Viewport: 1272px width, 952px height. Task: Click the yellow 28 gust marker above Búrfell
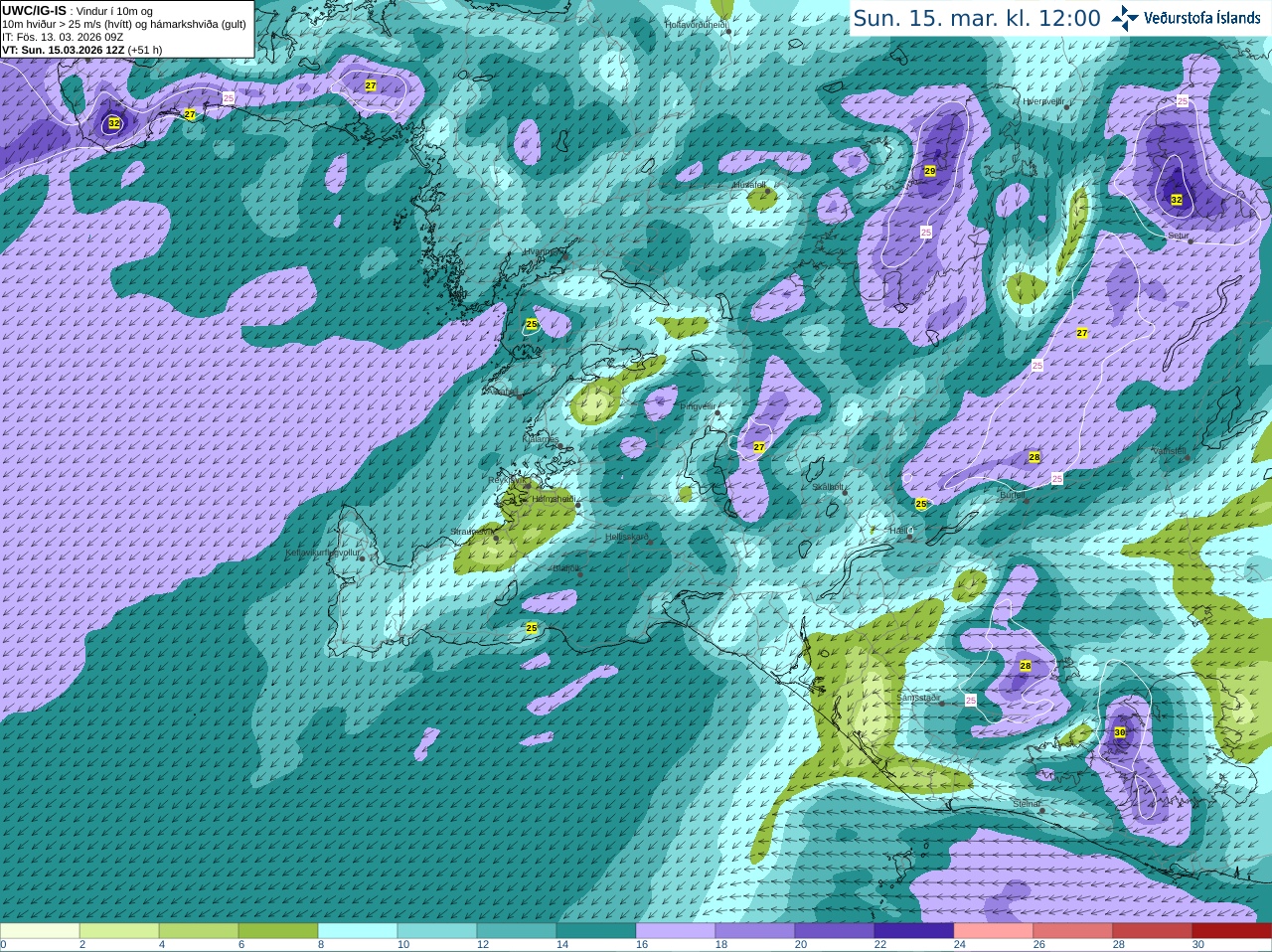click(x=1034, y=457)
